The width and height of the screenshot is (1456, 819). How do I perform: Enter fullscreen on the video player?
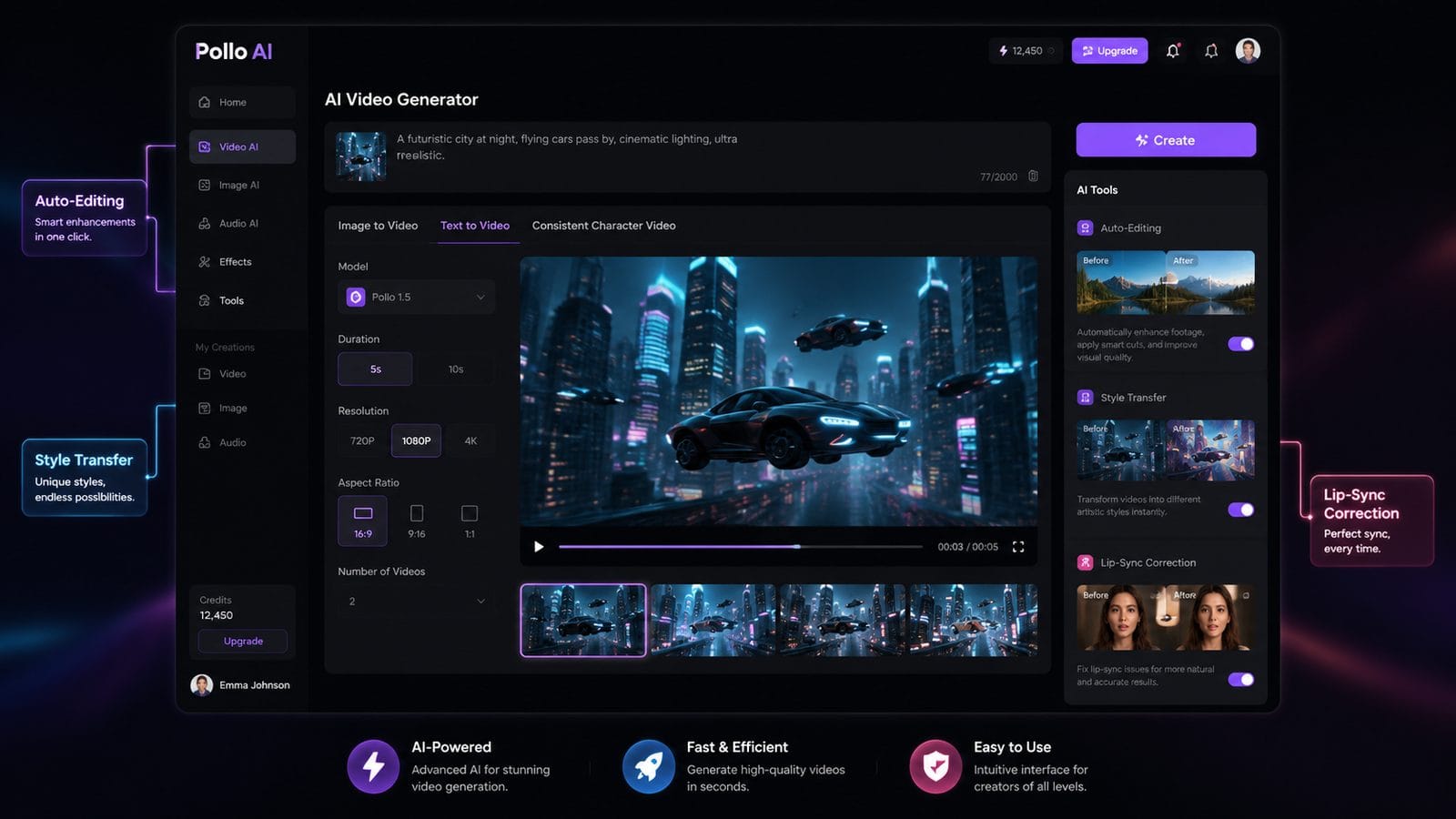[1018, 547]
